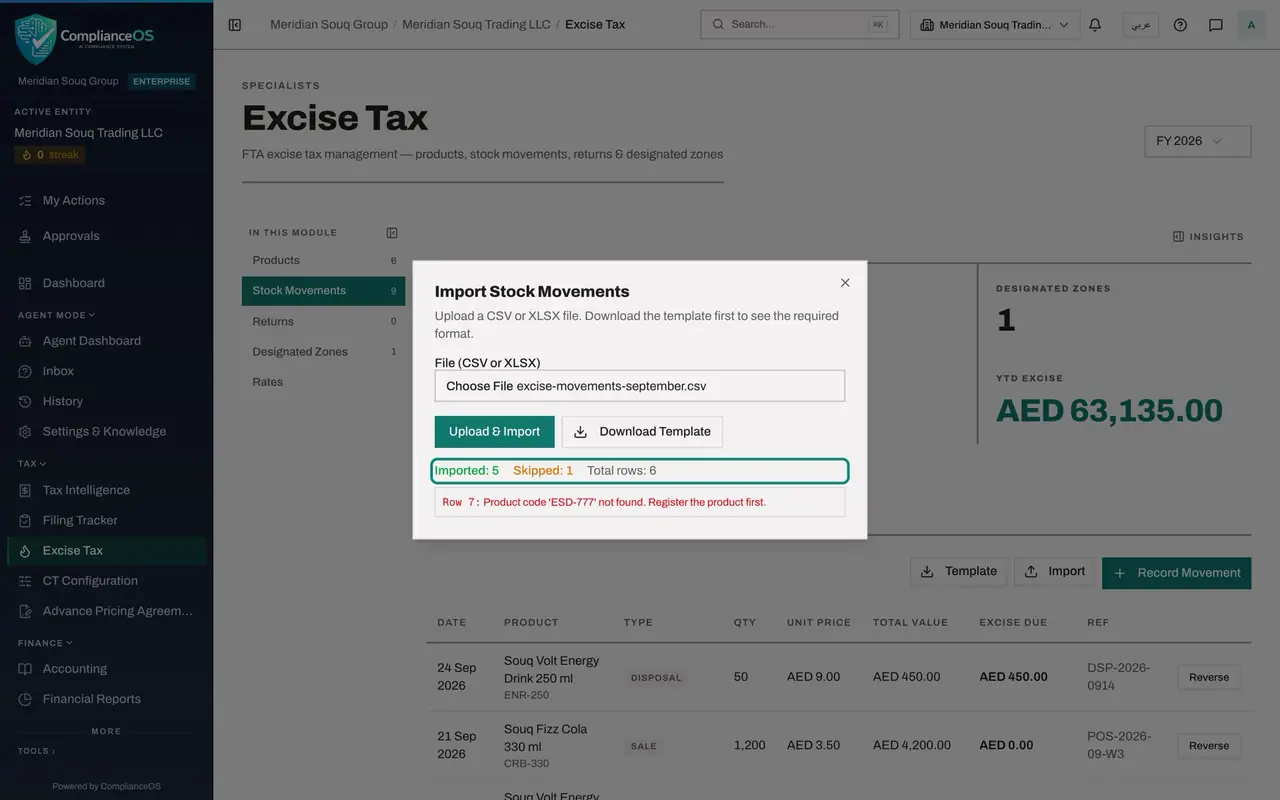
Task: Switch language to Arabic button
Action: pos(1140,25)
